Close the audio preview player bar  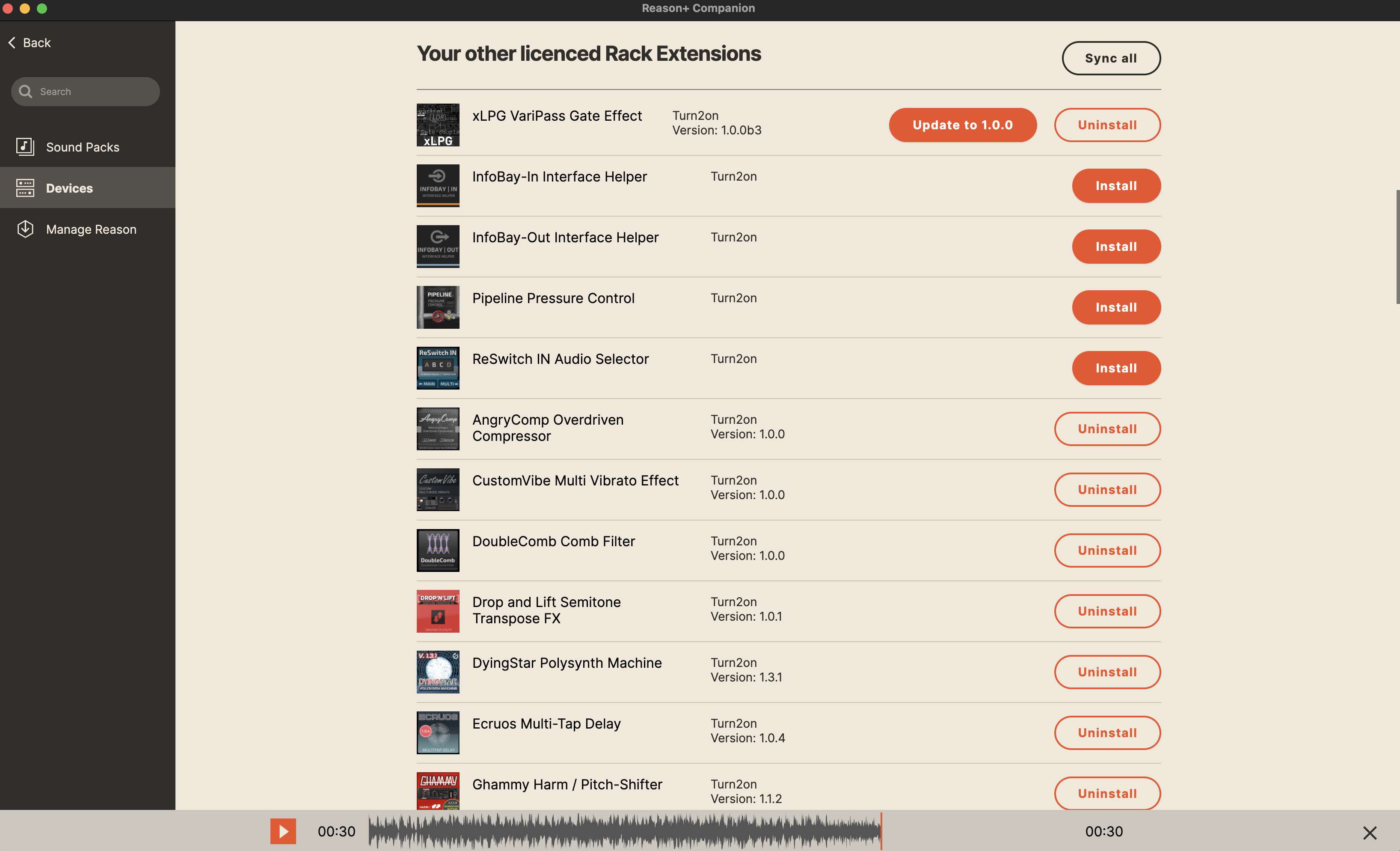1369,832
